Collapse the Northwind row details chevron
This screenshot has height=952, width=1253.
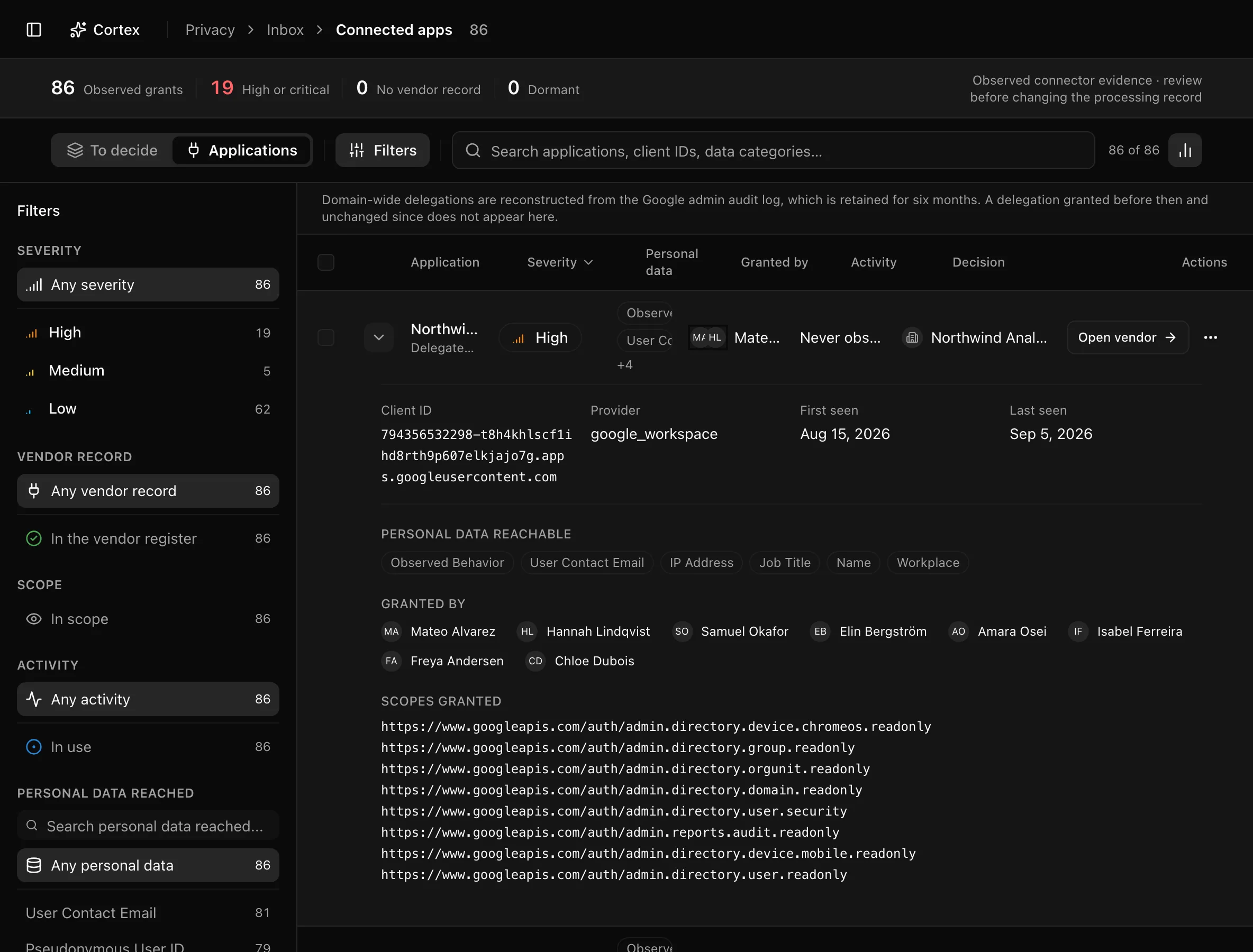point(379,338)
